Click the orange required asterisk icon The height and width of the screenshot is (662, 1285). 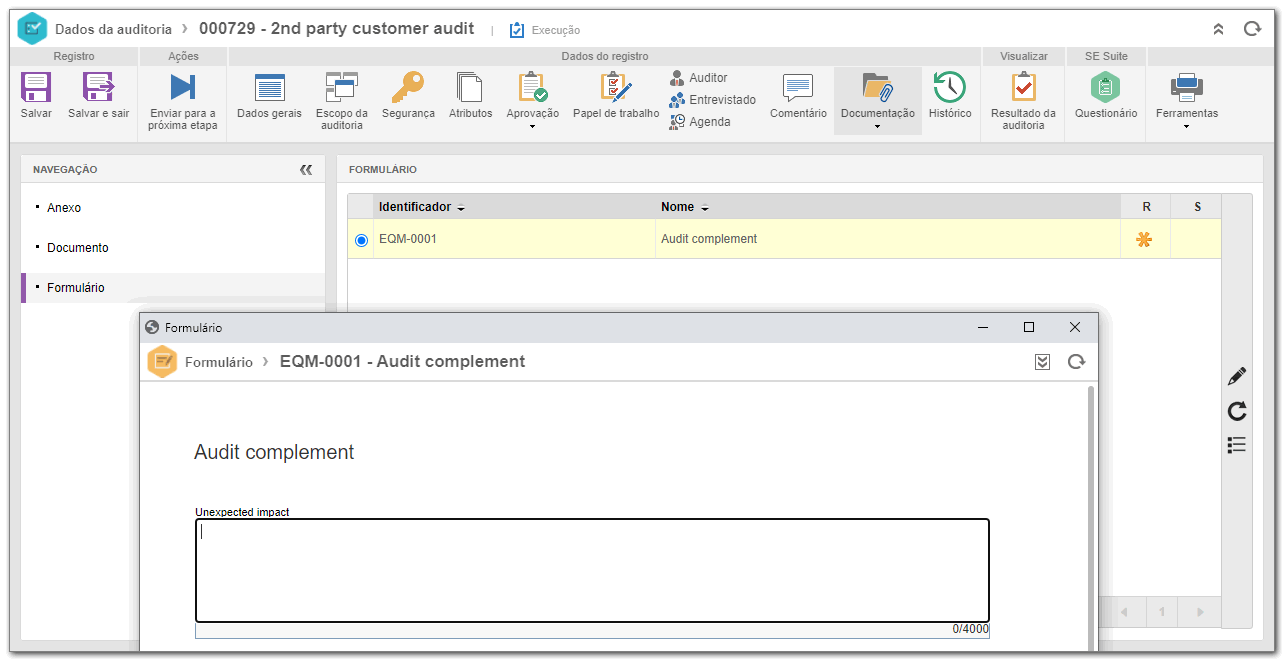1144,240
